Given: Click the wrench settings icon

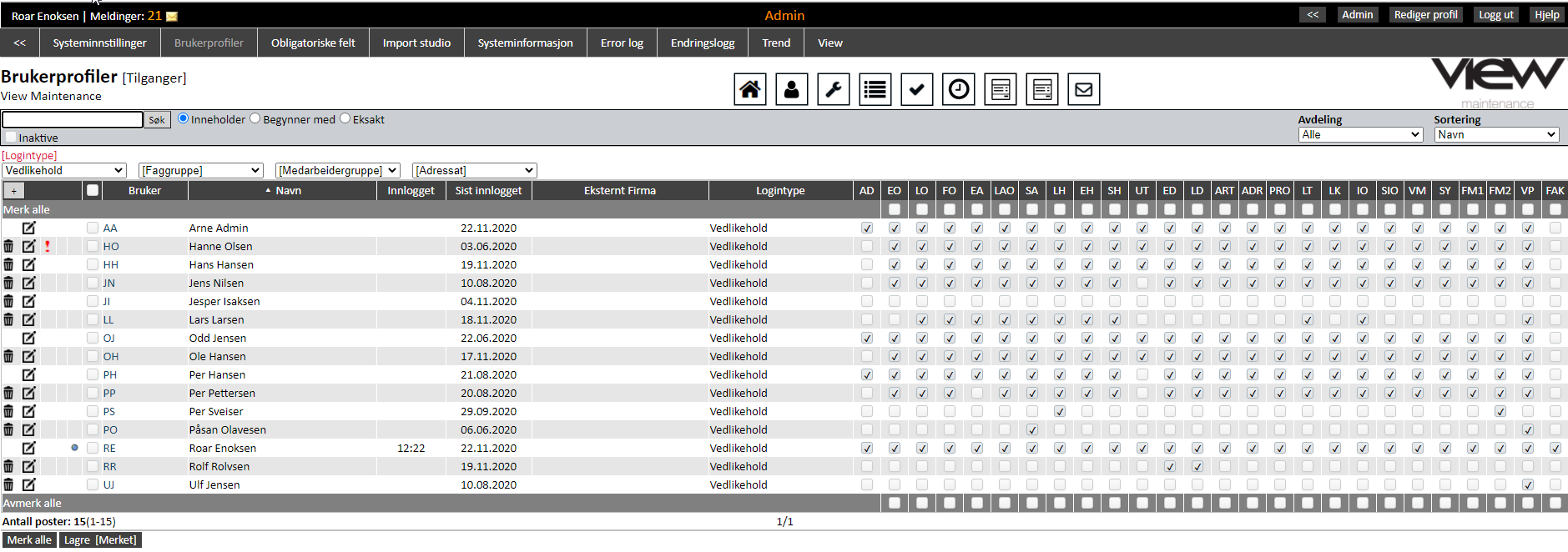Looking at the screenshot, I should pyautogui.click(x=833, y=89).
